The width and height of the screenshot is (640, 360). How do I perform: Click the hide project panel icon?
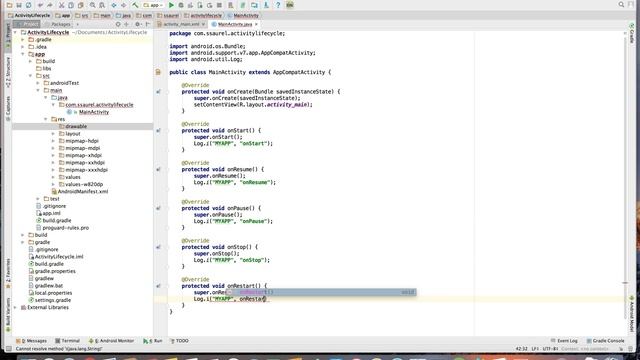(x=148, y=24)
